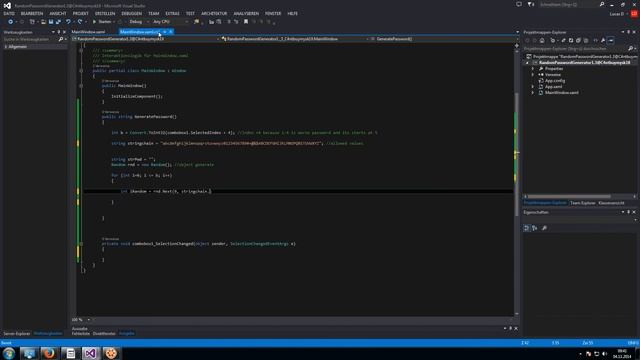This screenshot has width=640, height=360.
Task: Expand the Verweise node in explorer
Action: point(533,75)
